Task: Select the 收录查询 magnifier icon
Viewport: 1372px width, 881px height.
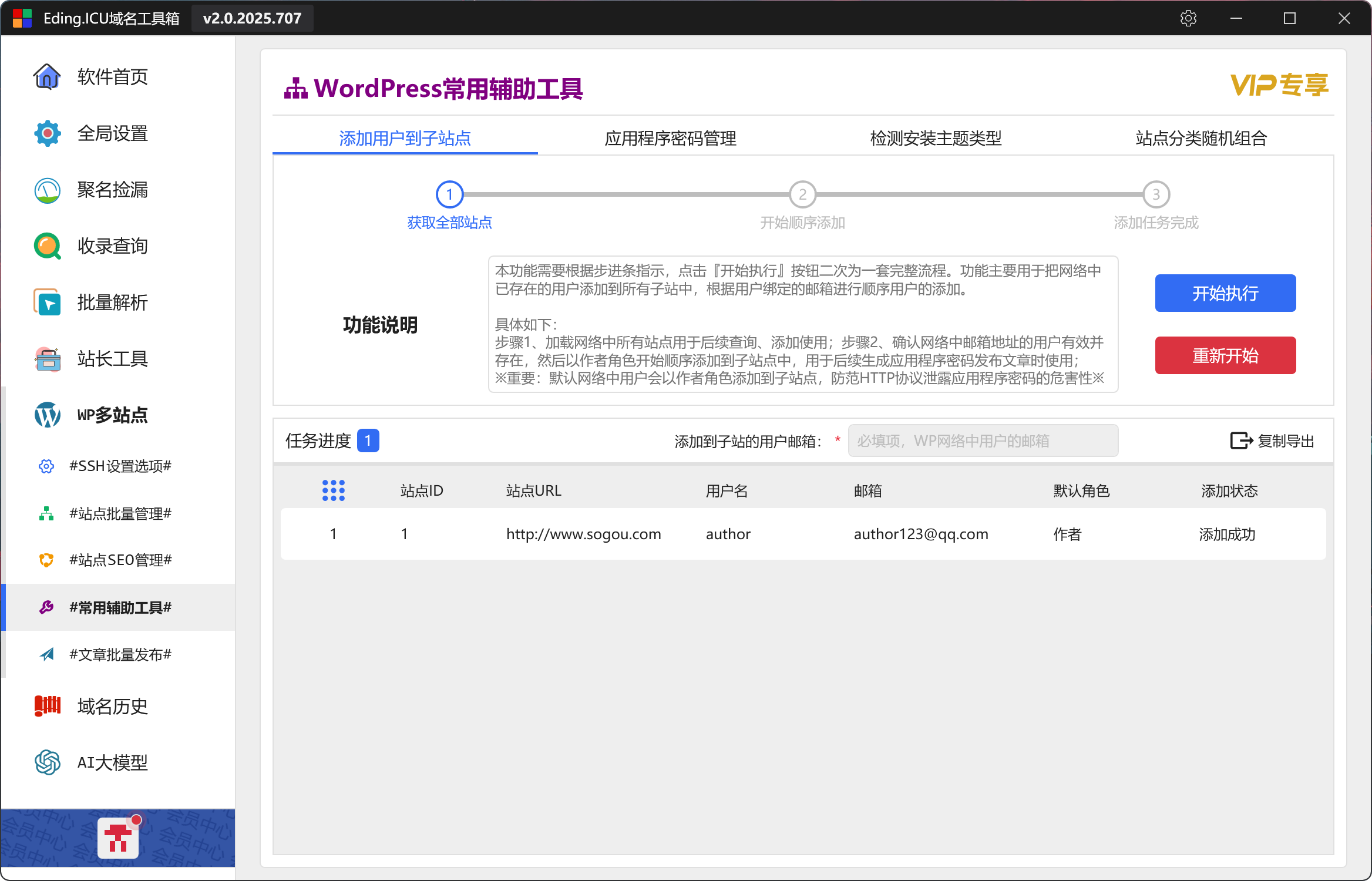Action: 47,246
